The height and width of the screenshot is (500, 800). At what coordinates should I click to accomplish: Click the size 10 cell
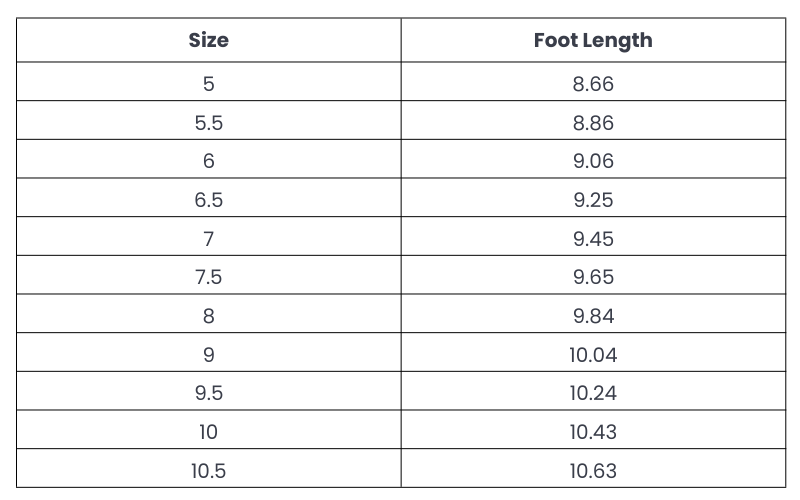pos(208,432)
